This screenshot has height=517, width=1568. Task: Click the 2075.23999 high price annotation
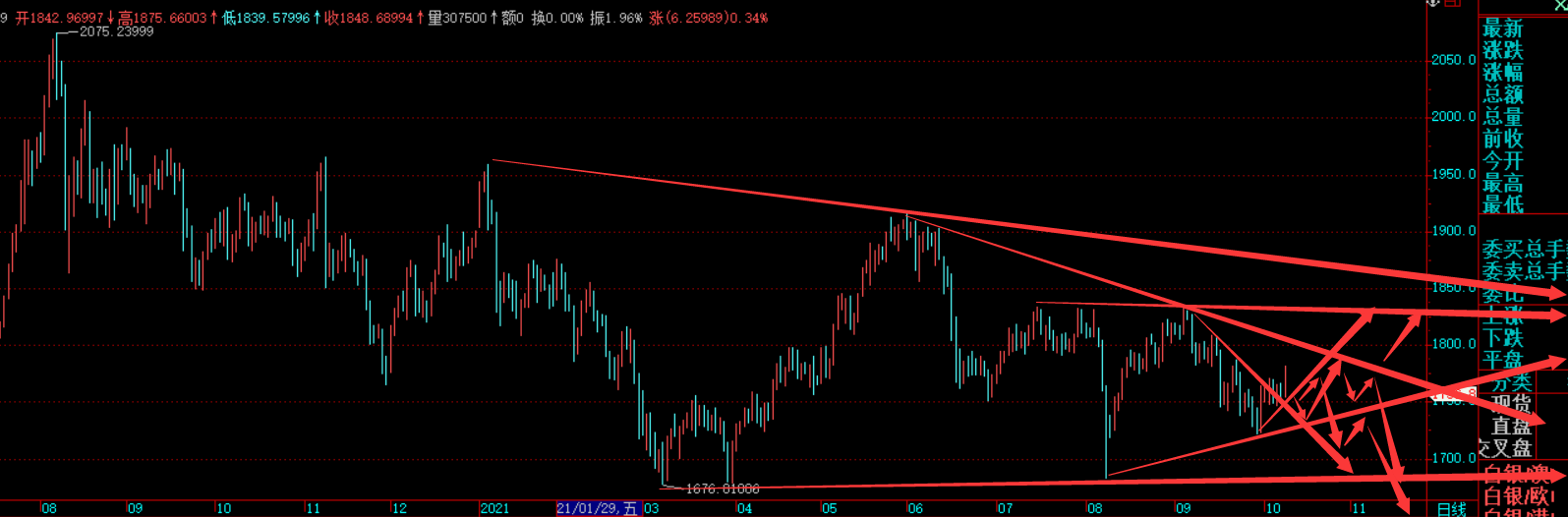coord(116,31)
